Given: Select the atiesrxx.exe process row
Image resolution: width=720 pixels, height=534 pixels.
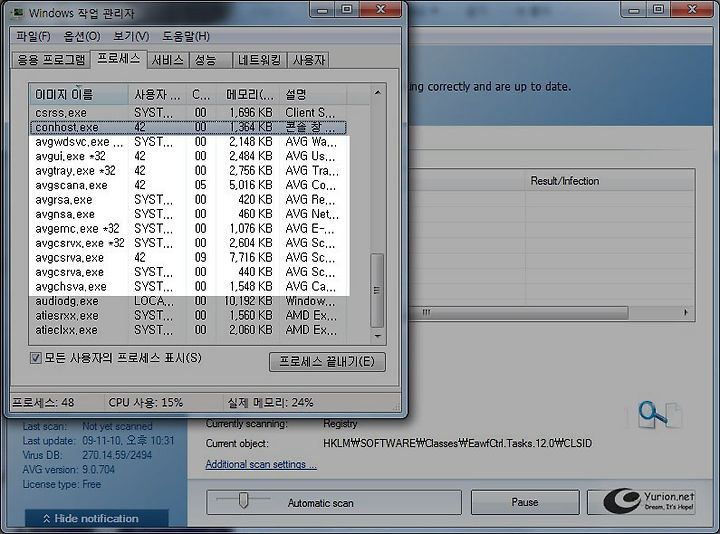Looking at the screenshot, I should point(188,315).
